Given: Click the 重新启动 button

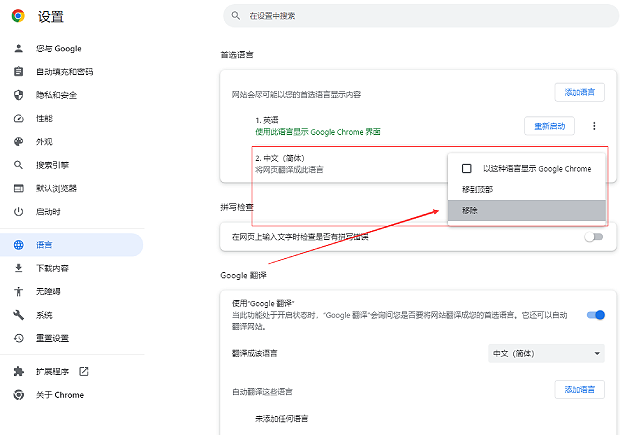Looking at the screenshot, I should point(549,126).
